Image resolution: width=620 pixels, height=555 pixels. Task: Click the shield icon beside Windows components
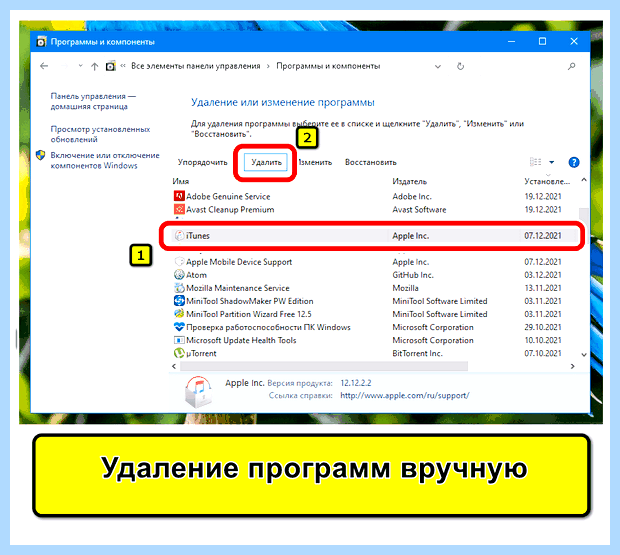click(40, 155)
